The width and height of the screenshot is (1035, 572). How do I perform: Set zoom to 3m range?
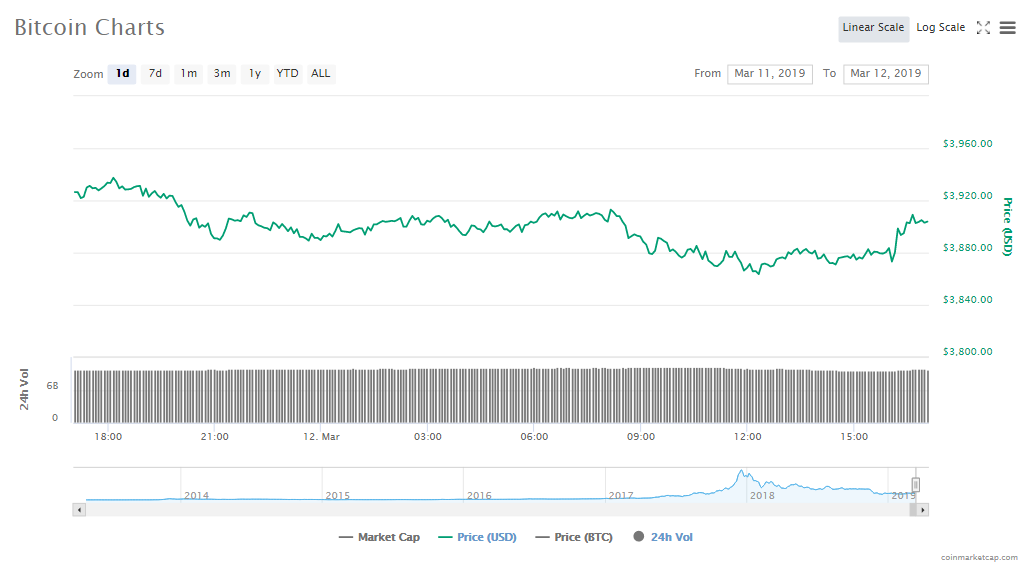(222, 74)
